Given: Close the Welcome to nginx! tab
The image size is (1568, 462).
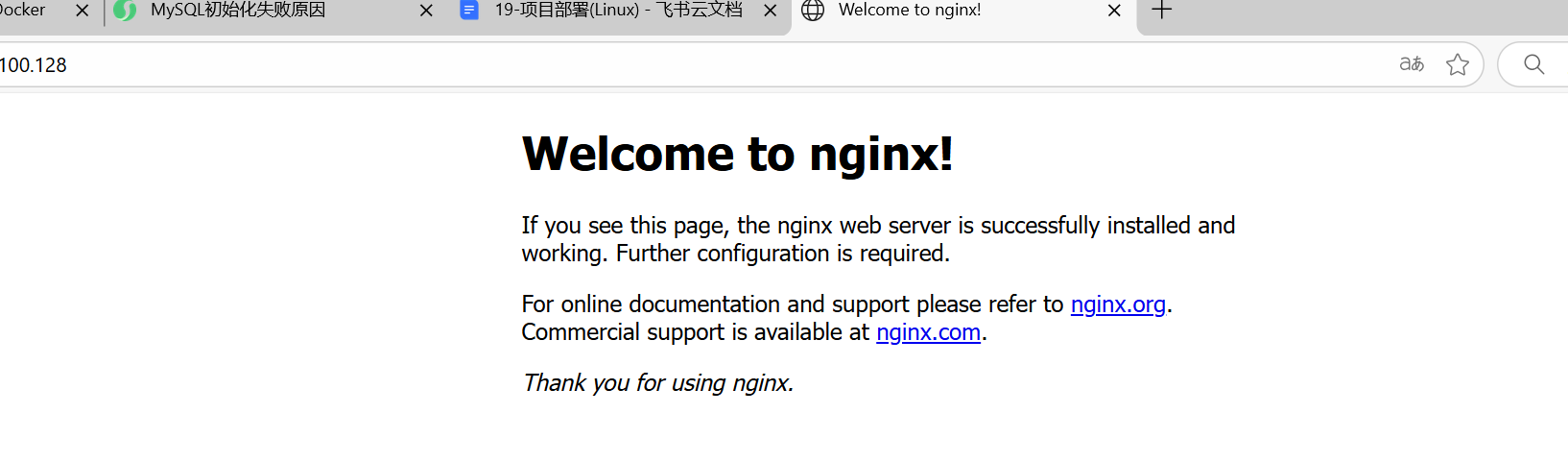Looking at the screenshot, I should click(x=1114, y=11).
